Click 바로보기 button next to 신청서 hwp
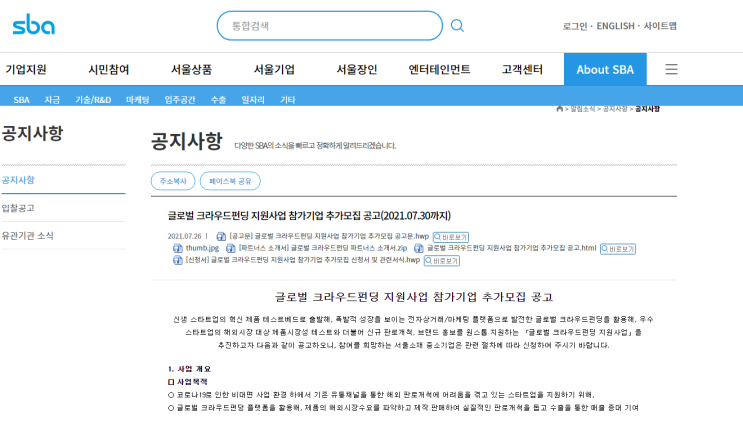Viewport: 743px width, 430px height. click(442, 261)
